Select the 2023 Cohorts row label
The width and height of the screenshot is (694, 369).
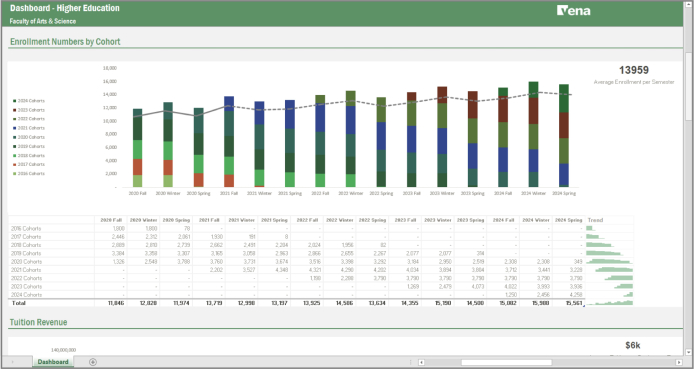[x=26, y=286]
